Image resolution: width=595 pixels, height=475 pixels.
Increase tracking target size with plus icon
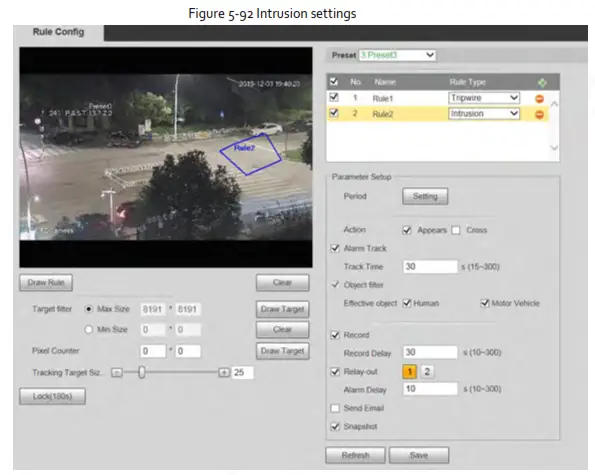[224, 373]
